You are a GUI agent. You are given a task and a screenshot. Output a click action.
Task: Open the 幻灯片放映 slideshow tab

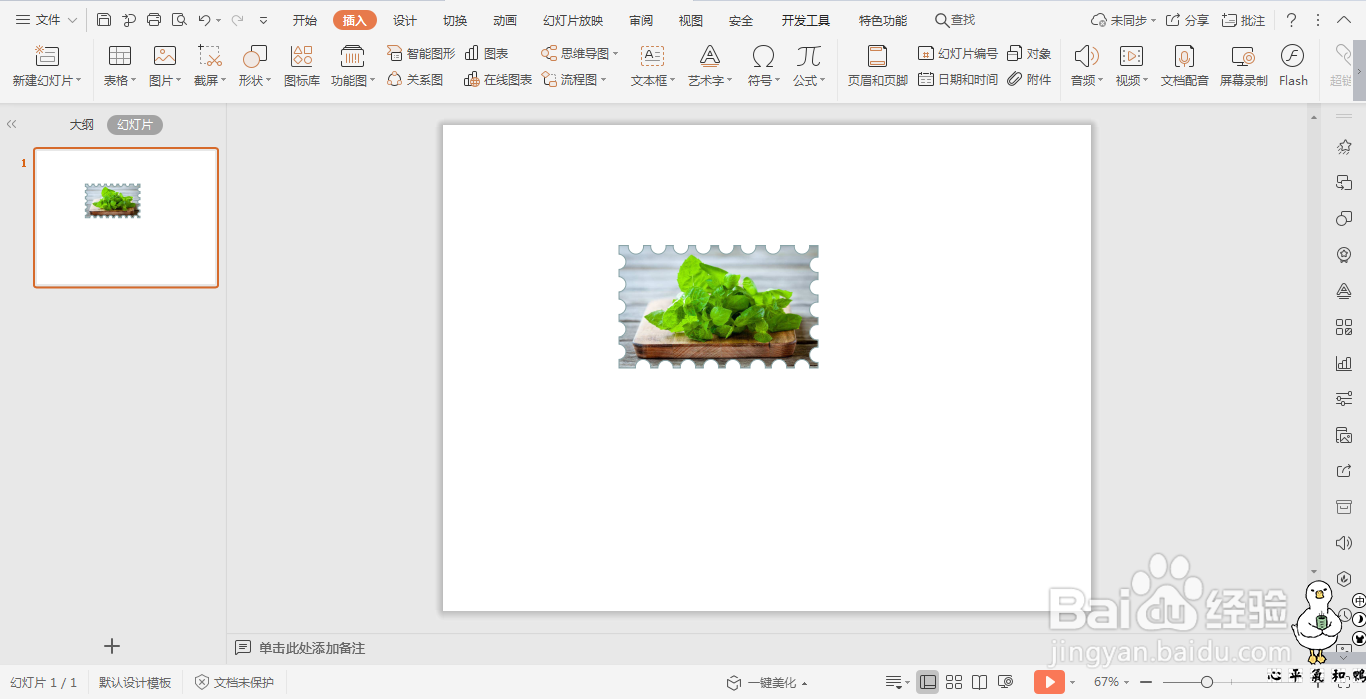(x=573, y=20)
